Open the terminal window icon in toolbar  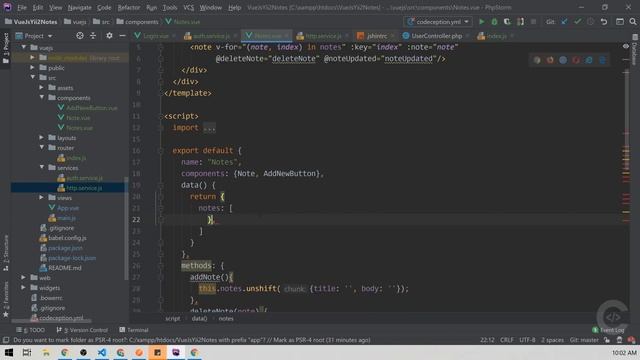click(620, 22)
